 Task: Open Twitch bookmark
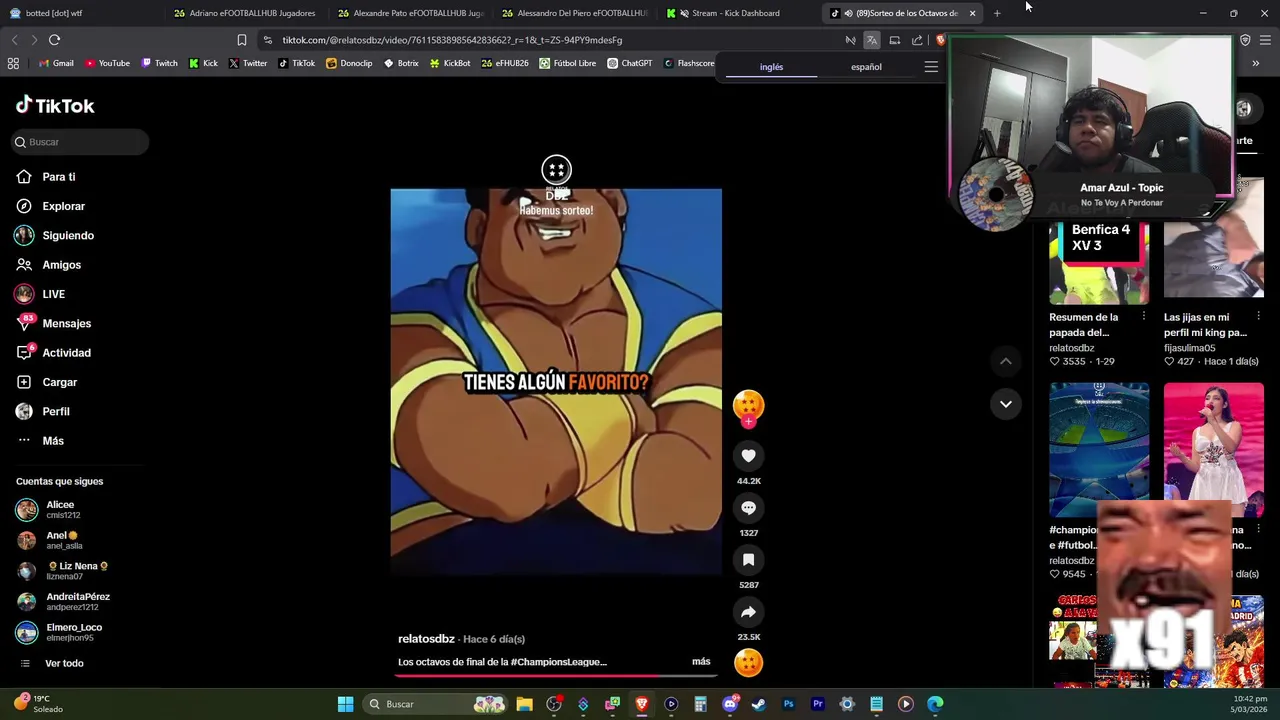pos(159,63)
